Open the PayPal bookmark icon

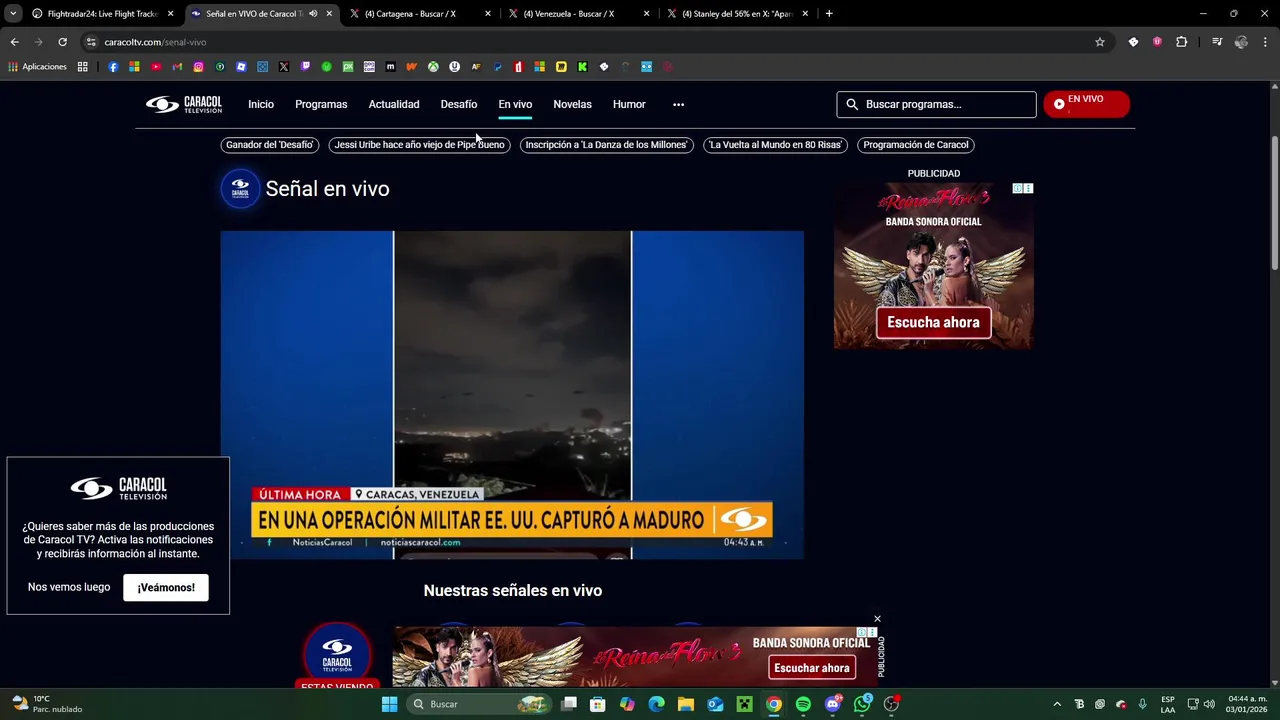coord(497,67)
